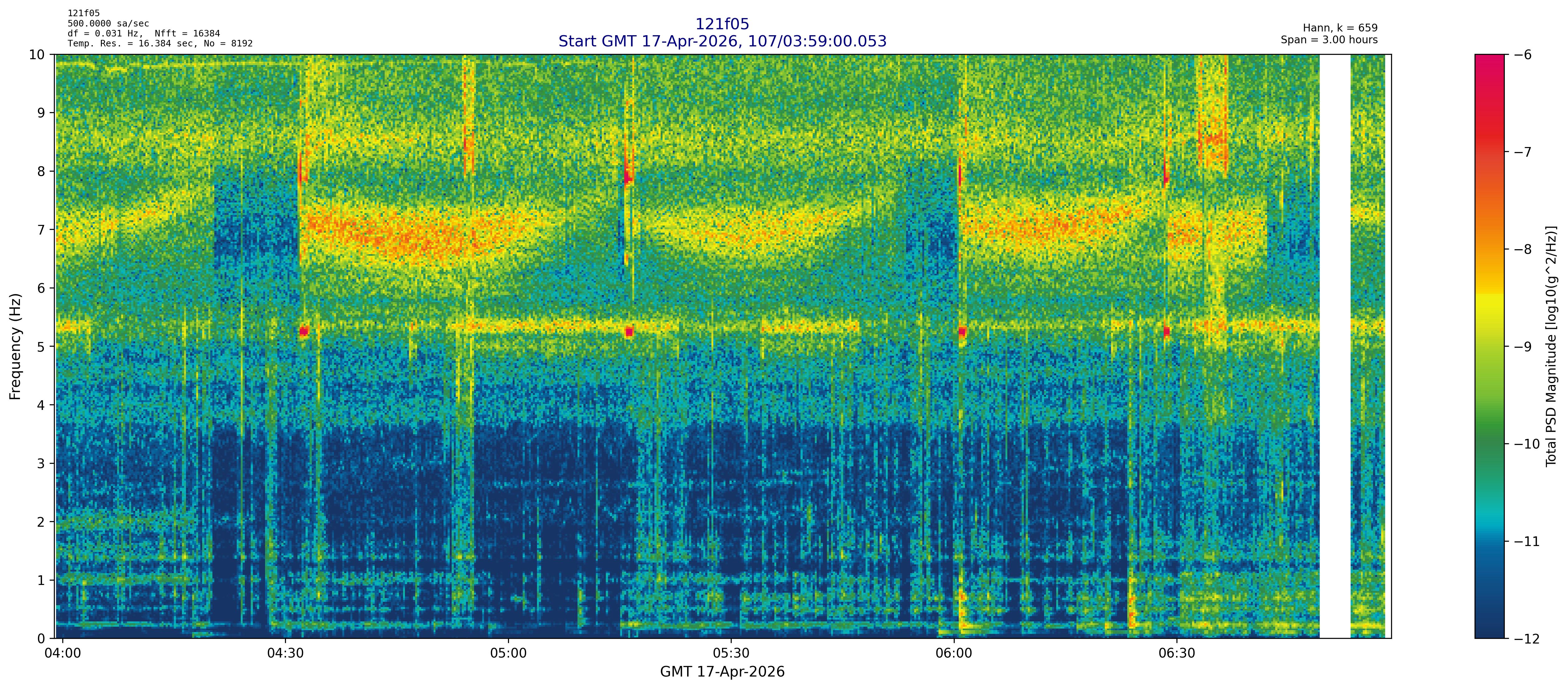
Task: Click the '500.0000 sa/sec' header text
Action: click(x=108, y=24)
